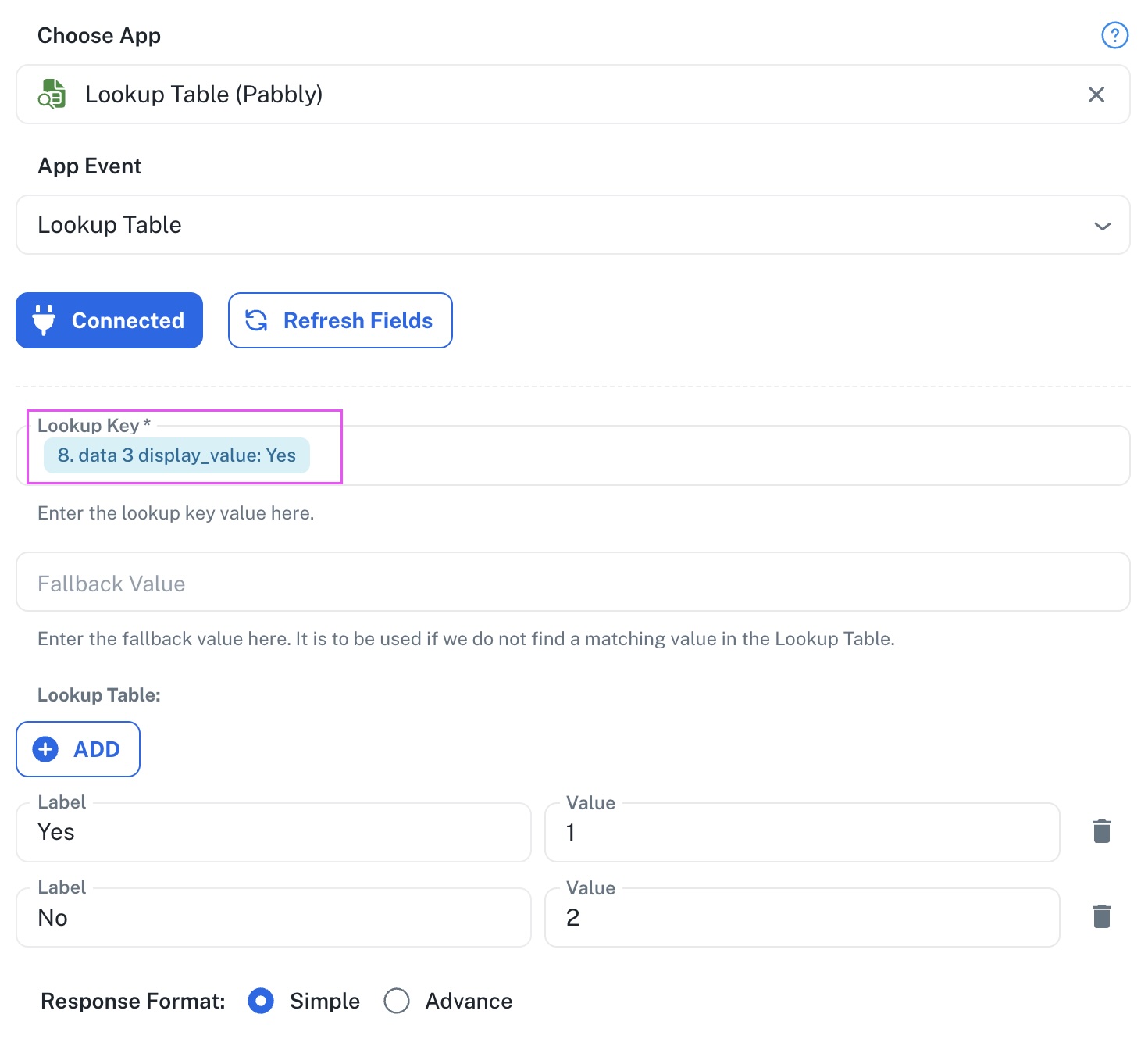This screenshot has height=1039, width=1148.
Task: Click the plug icon on Connected
Action: point(44,320)
